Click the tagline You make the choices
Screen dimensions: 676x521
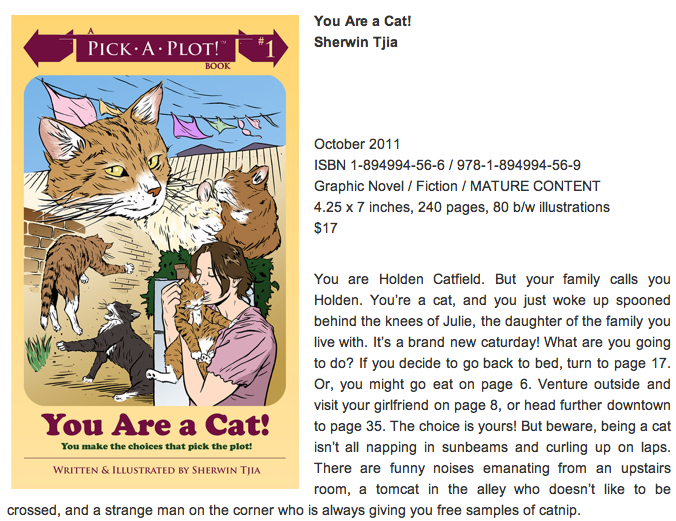[156, 446]
